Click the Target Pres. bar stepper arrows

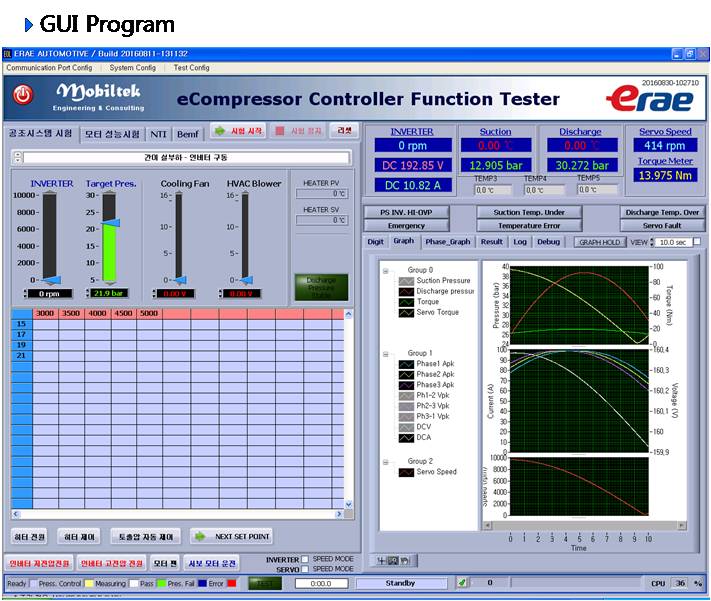click(88, 293)
